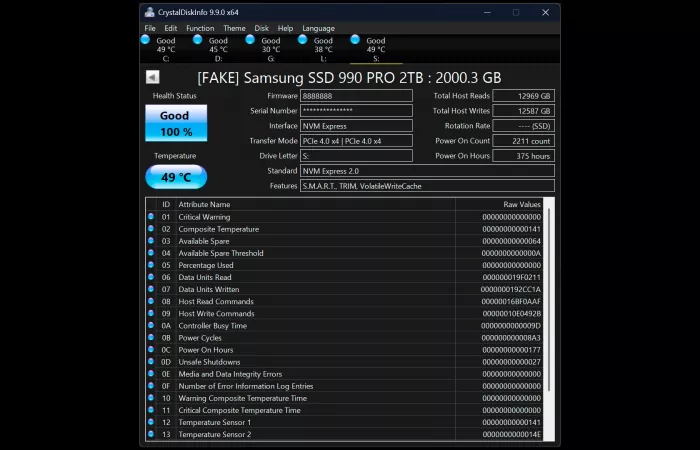This screenshot has height=450, width=700.
Task: Click Rotation Rate value ---- (SSD)
Action: (x=524, y=126)
